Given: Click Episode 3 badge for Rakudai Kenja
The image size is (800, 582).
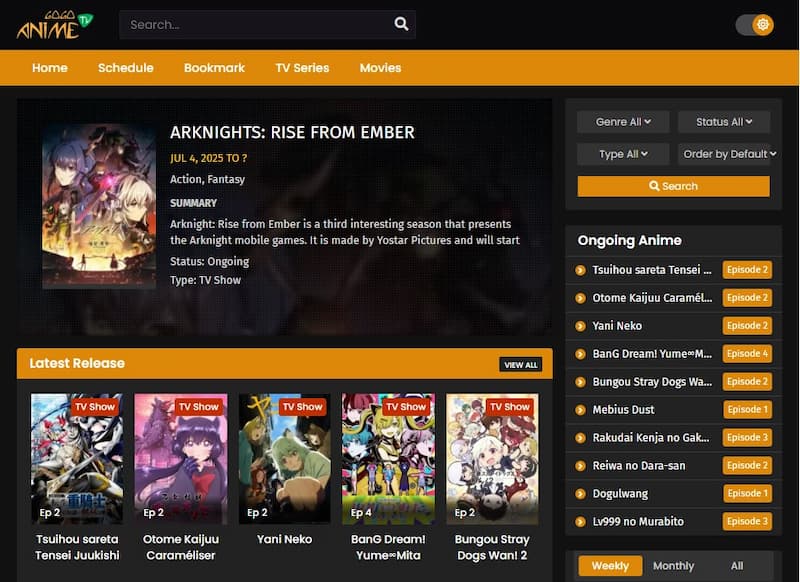Looking at the screenshot, I should tap(747, 438).
